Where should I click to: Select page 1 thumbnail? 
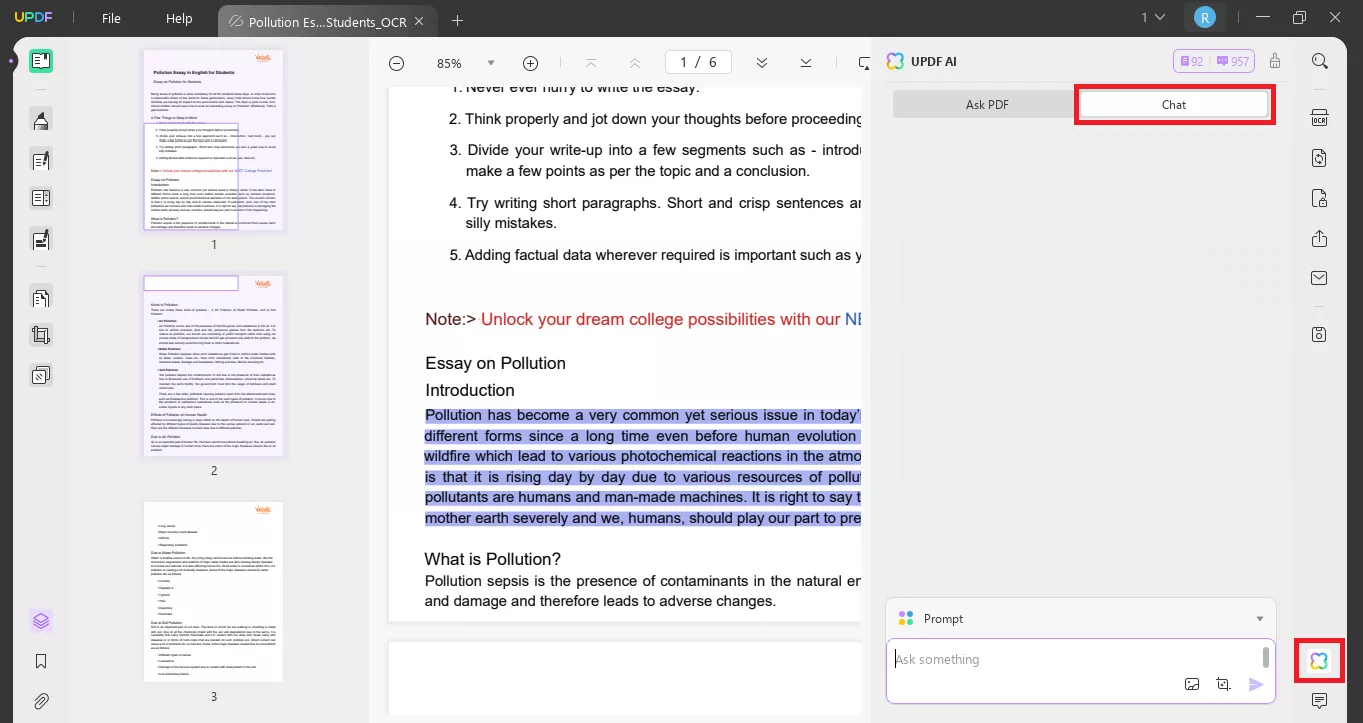pos(213,141)
